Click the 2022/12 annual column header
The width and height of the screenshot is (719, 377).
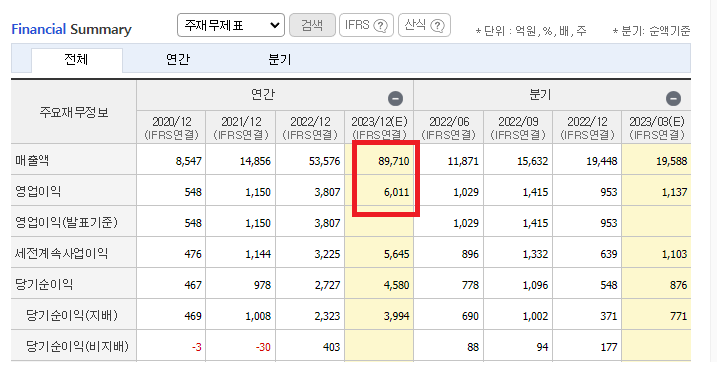[310, 128]
